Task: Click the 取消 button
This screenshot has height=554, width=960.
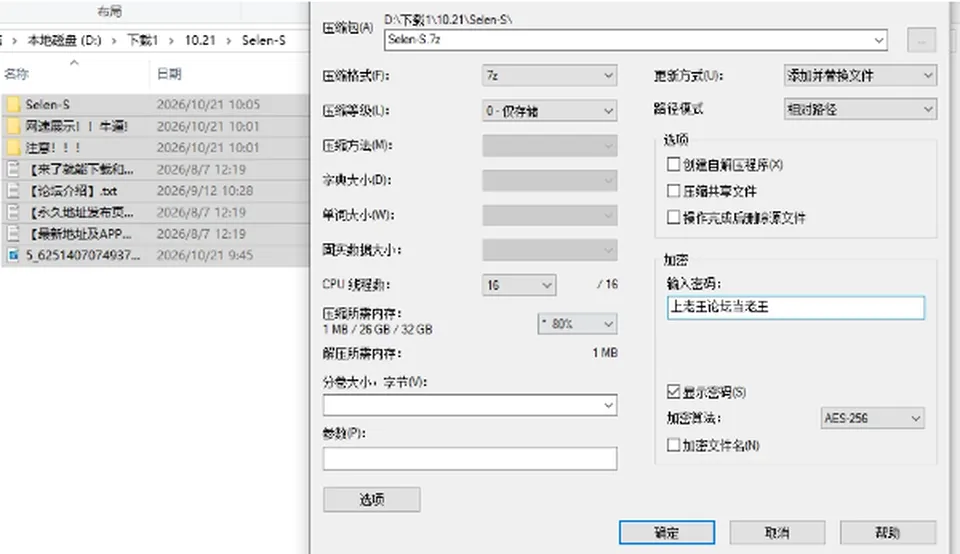Action: (x=777, y=533)
